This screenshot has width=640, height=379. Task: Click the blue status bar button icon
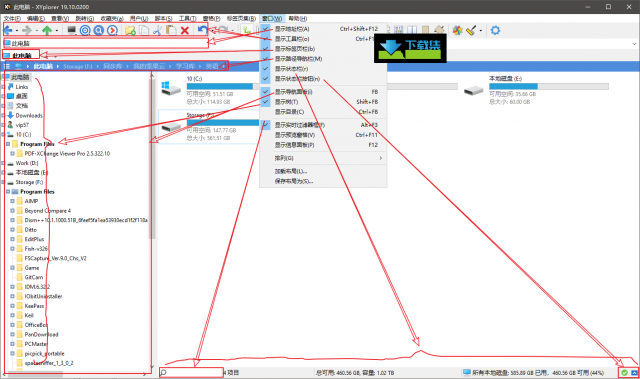[634, 372]
